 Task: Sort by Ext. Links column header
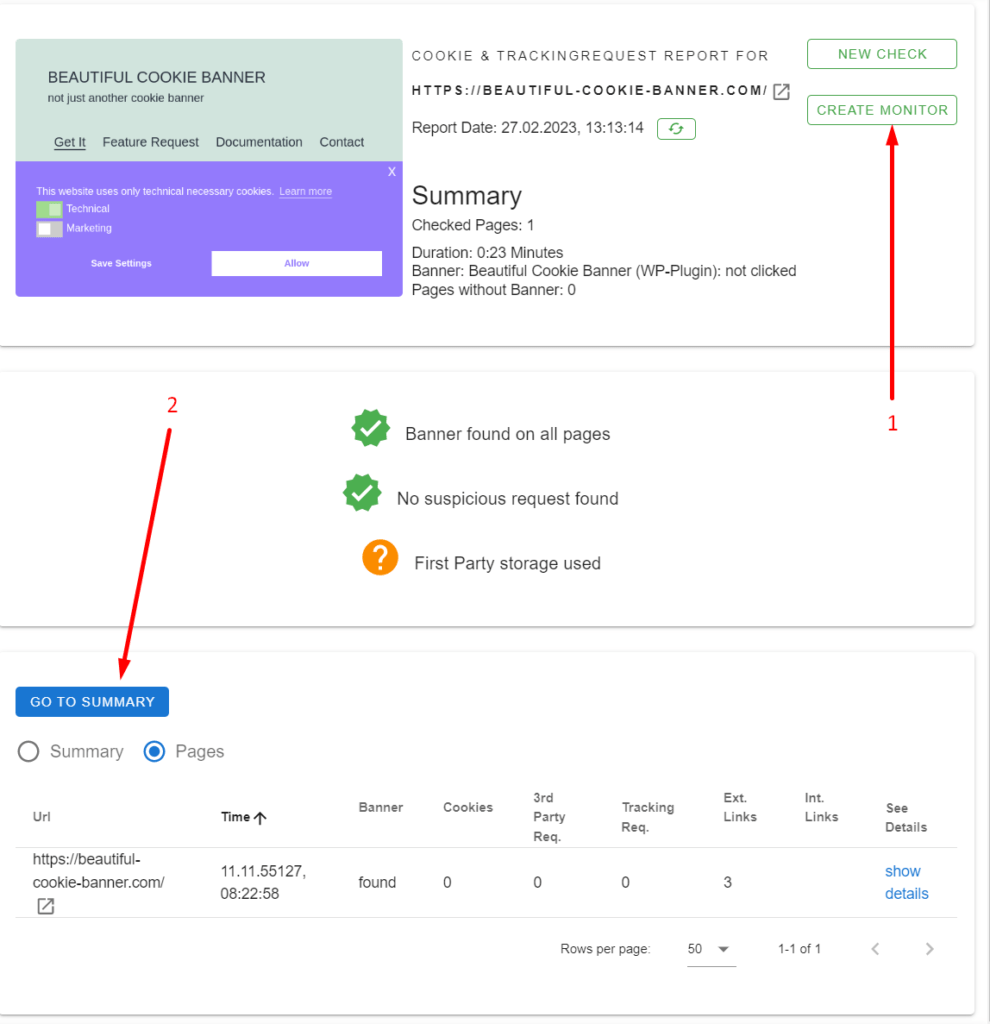click(x=740, y=807)
